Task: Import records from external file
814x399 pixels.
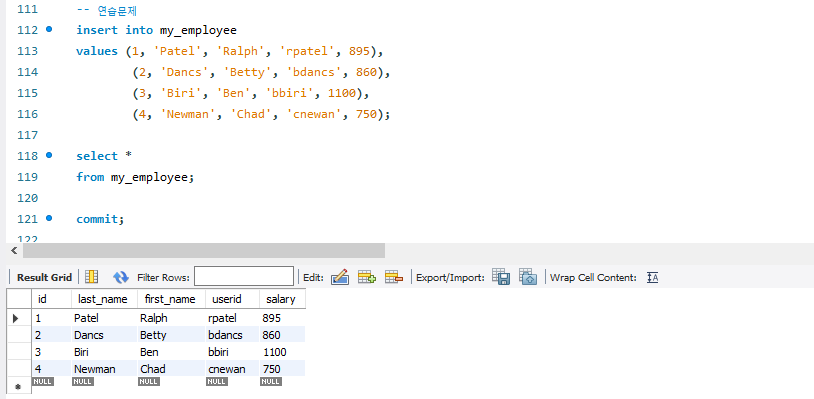Action: coord(528,277)
